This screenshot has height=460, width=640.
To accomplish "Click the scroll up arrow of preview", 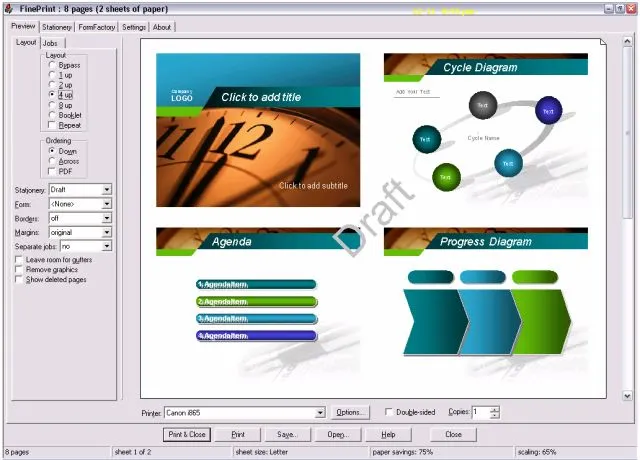I will coord(627,41).
